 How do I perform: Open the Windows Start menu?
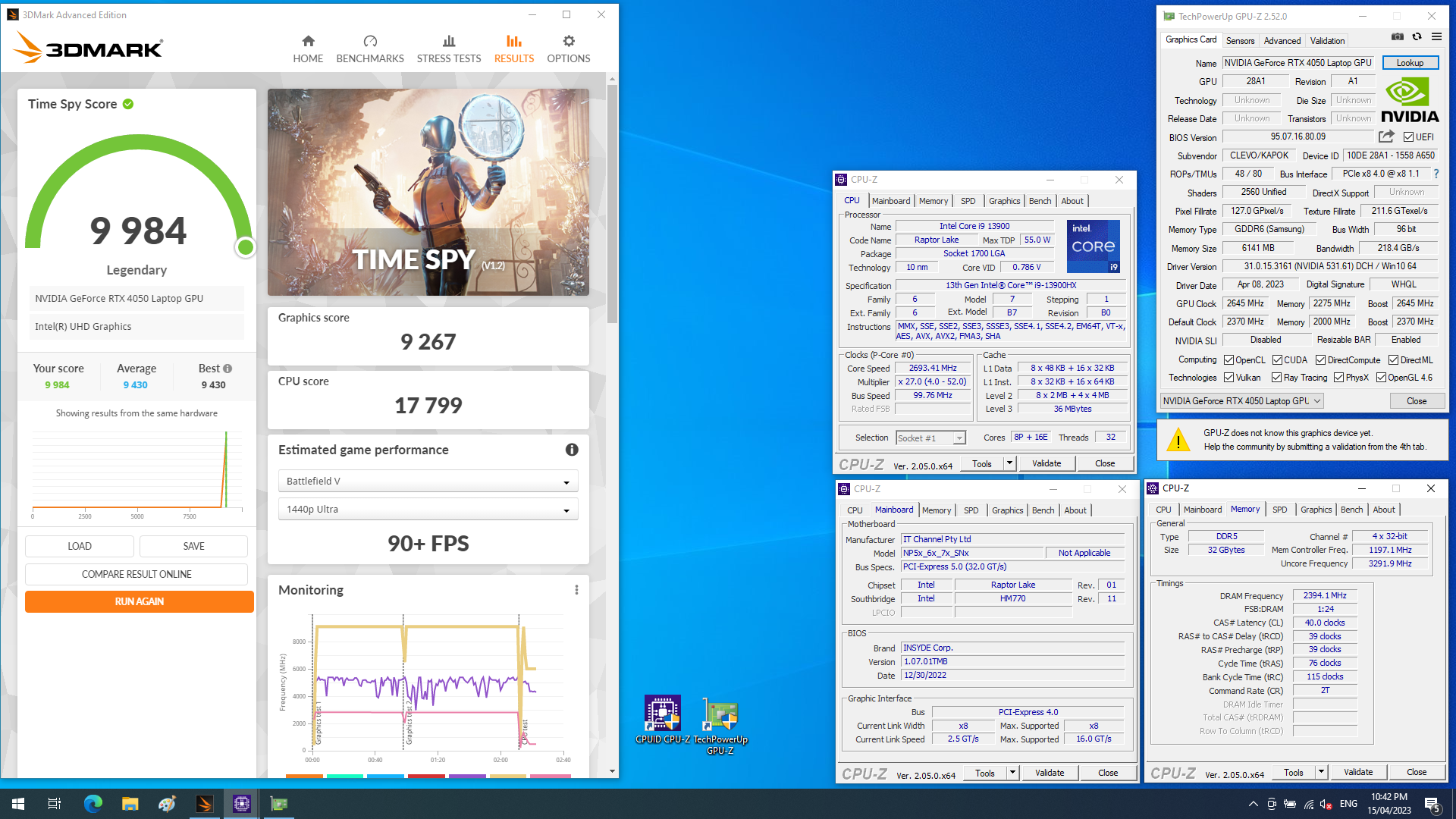[x=18, y=804]
